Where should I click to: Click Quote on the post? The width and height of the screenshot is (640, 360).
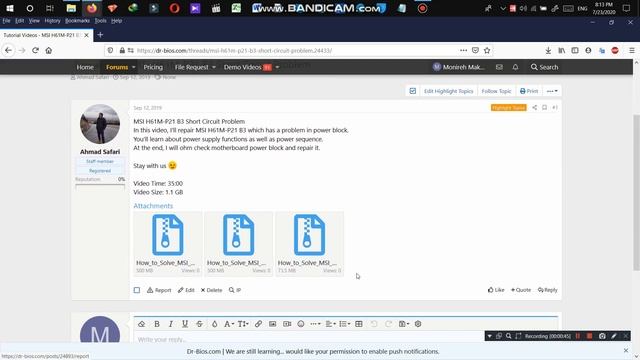(x=521, y=290)
